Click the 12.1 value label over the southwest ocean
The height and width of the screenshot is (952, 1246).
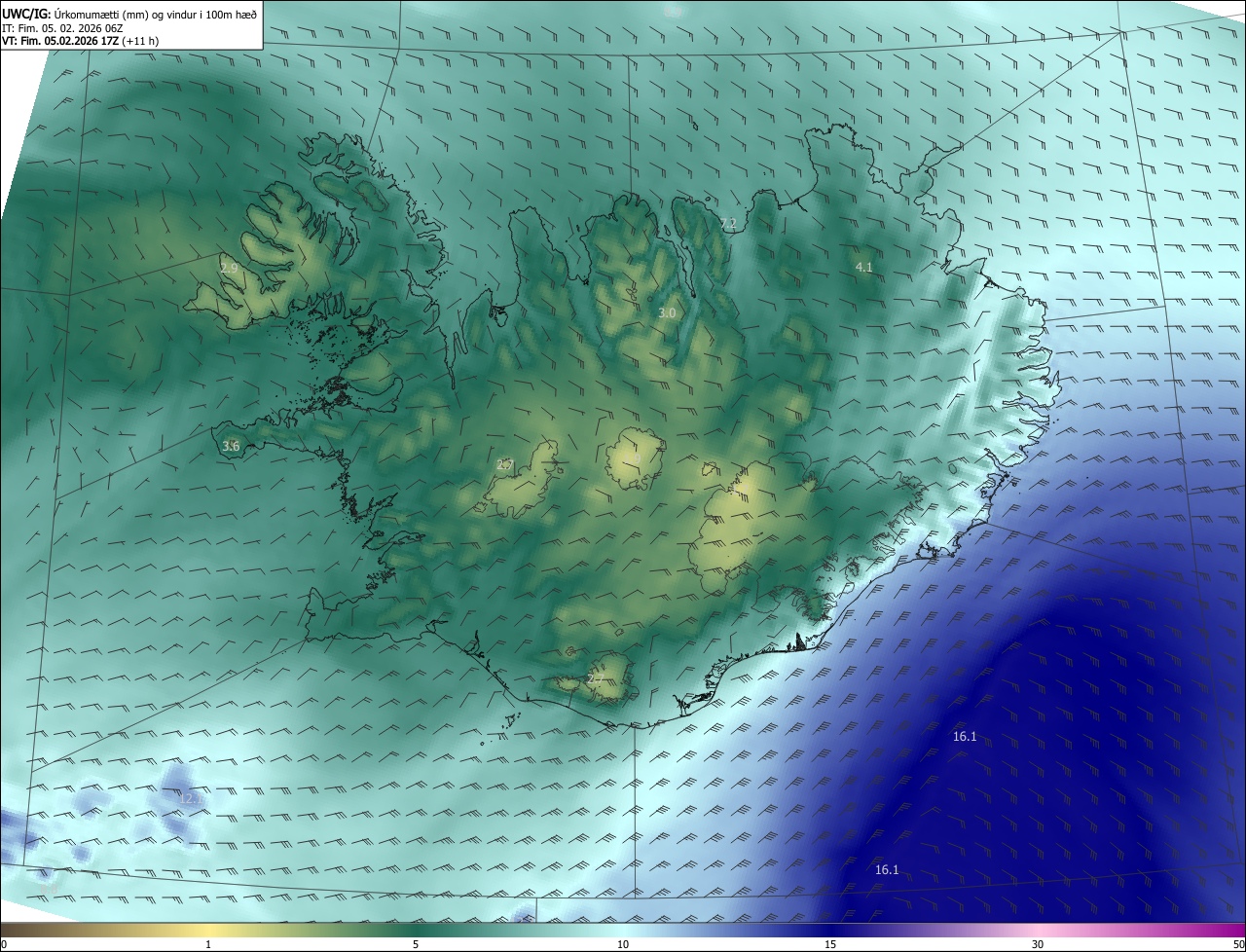point(192,798)
